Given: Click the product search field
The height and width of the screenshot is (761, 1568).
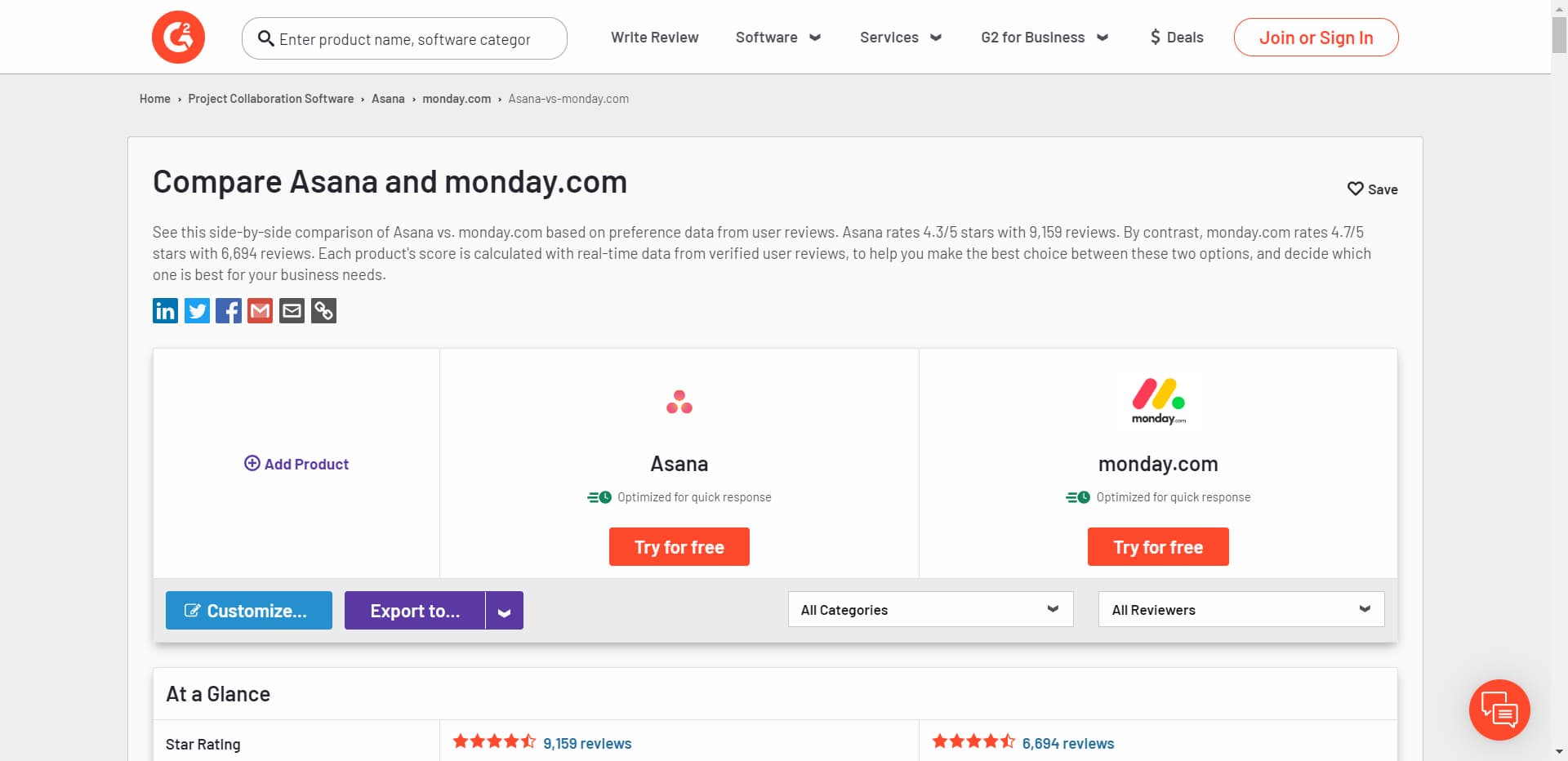Looking at the screenshot, I should pyautogui.click(x=405, y=39).
